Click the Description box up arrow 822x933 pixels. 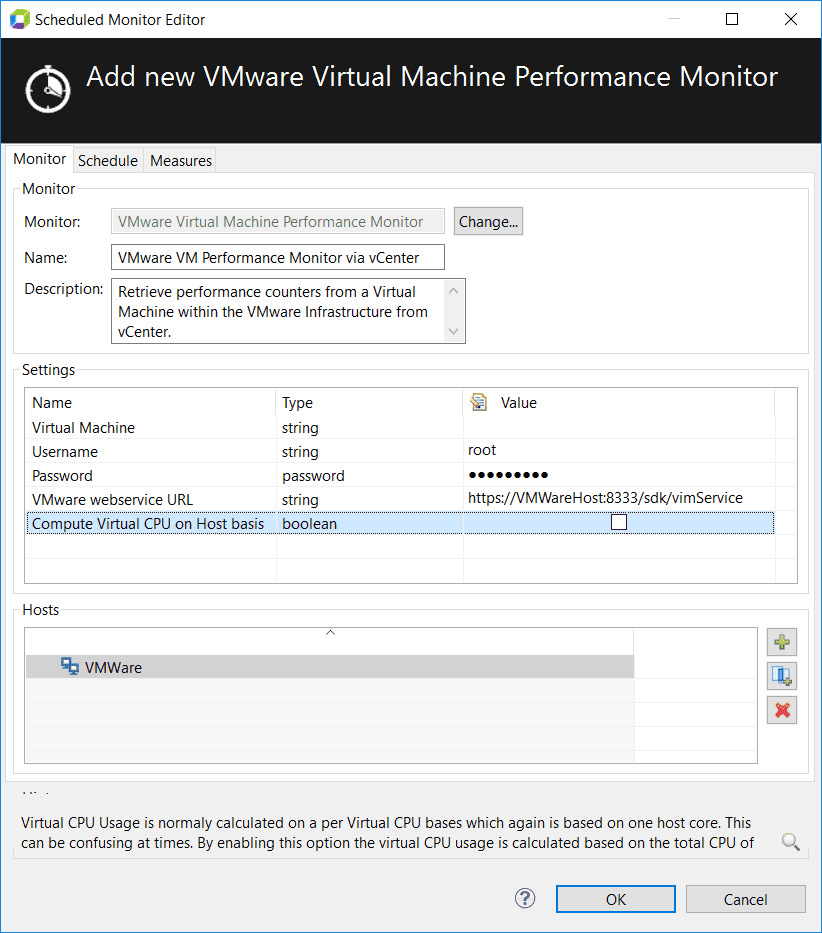point(454,291)
